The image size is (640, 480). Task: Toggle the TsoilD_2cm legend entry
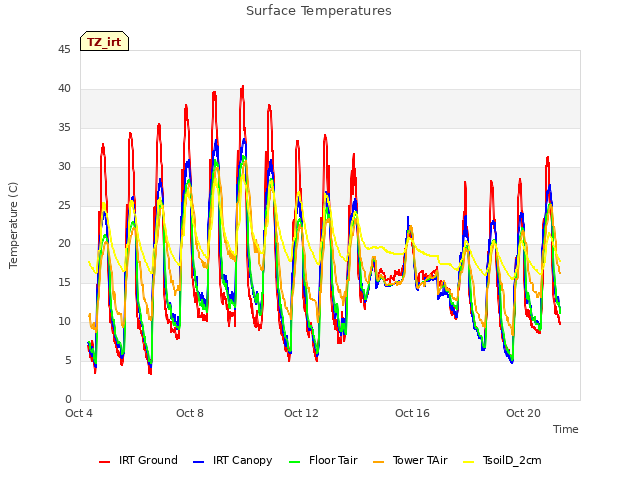pyautogui.click(x=502, y=460)
